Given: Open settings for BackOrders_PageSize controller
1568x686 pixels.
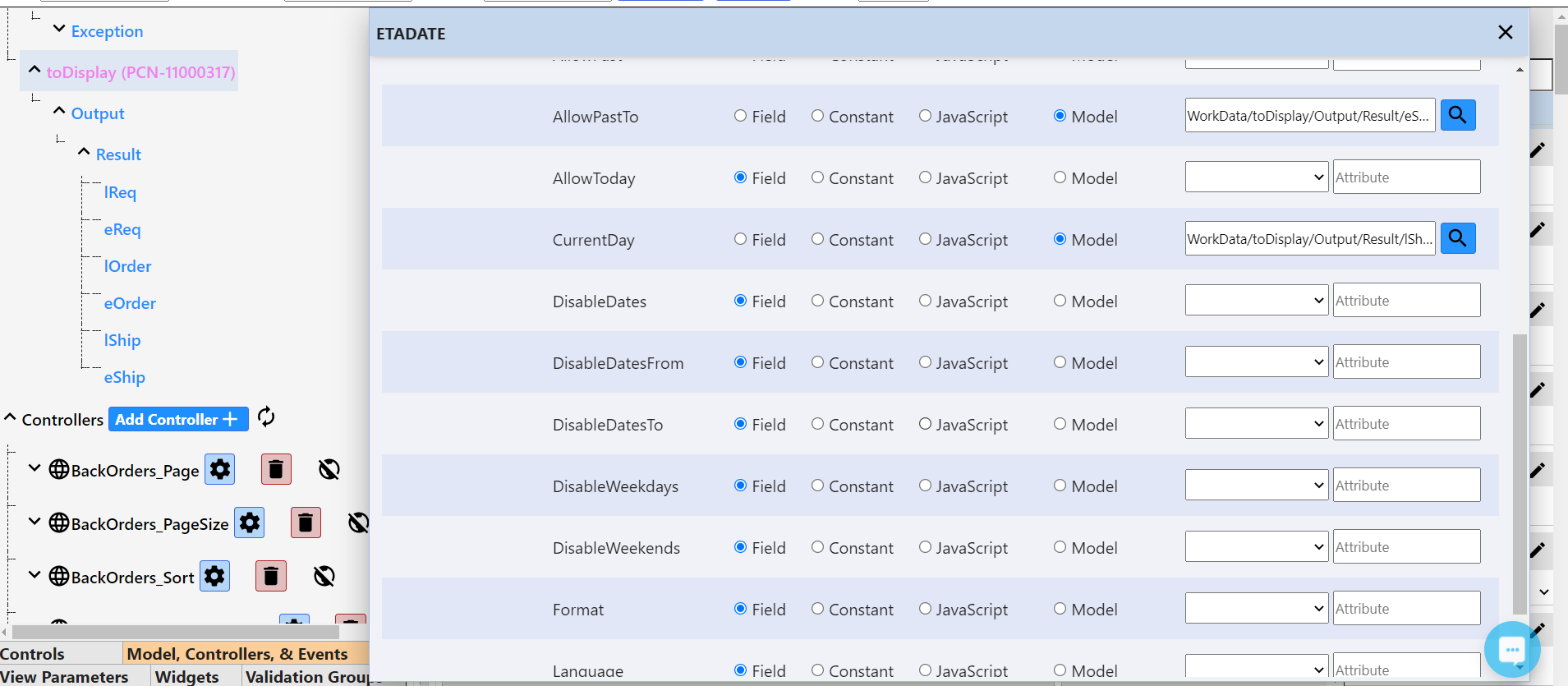Looking at the screenshot, I should pos(250,523).
